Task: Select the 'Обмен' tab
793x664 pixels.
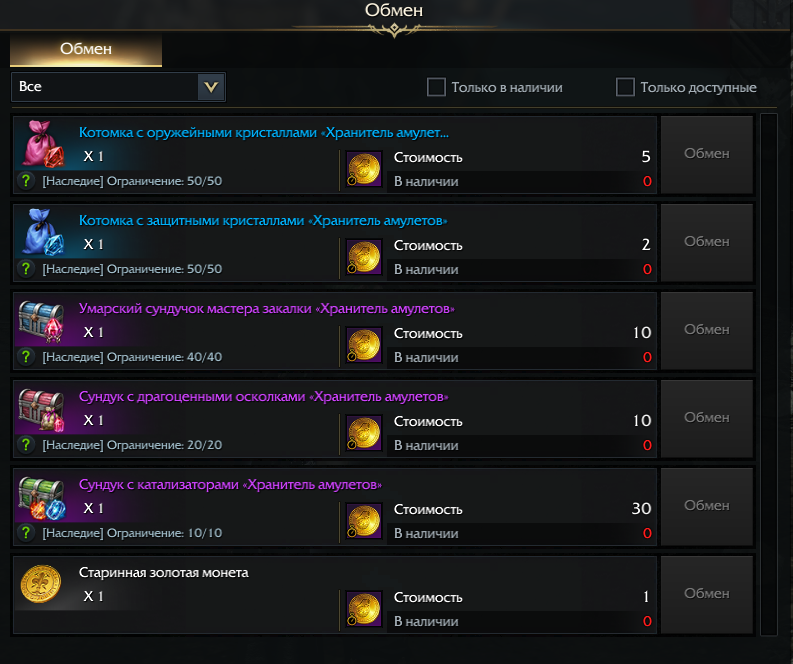Action: click(x=86, y=49)
